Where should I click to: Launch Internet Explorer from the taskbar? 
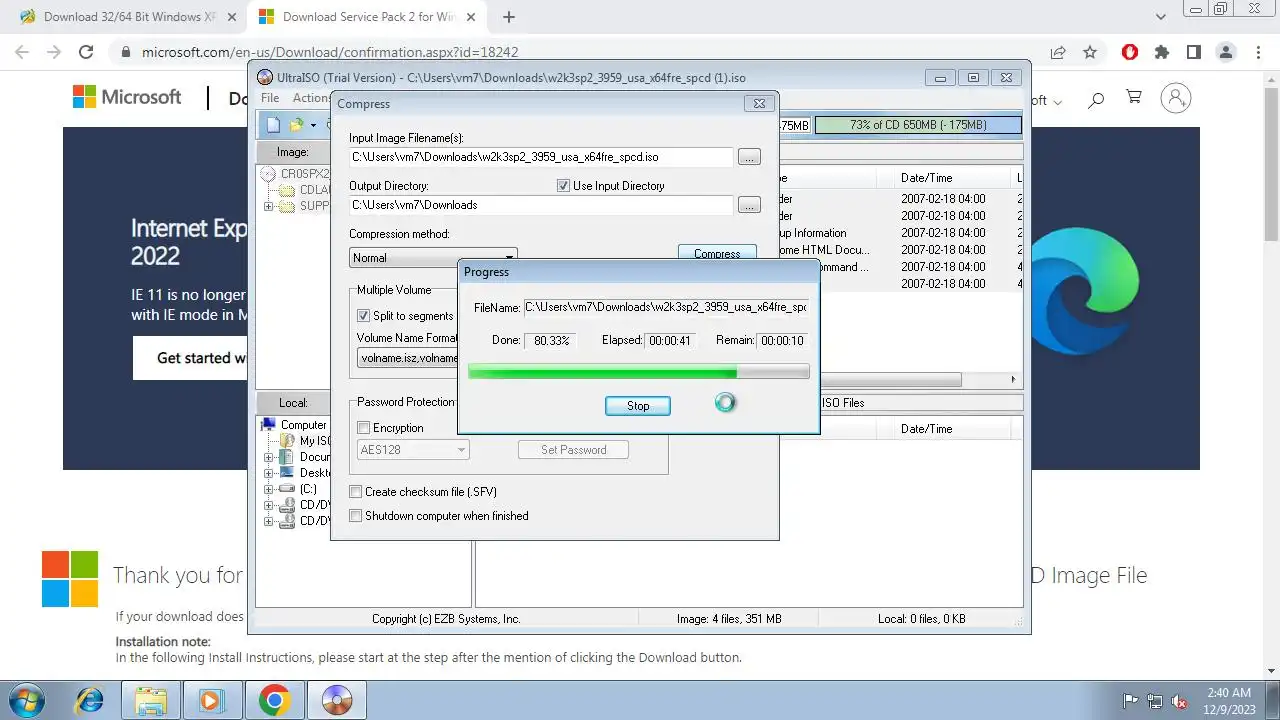(90, 700)
